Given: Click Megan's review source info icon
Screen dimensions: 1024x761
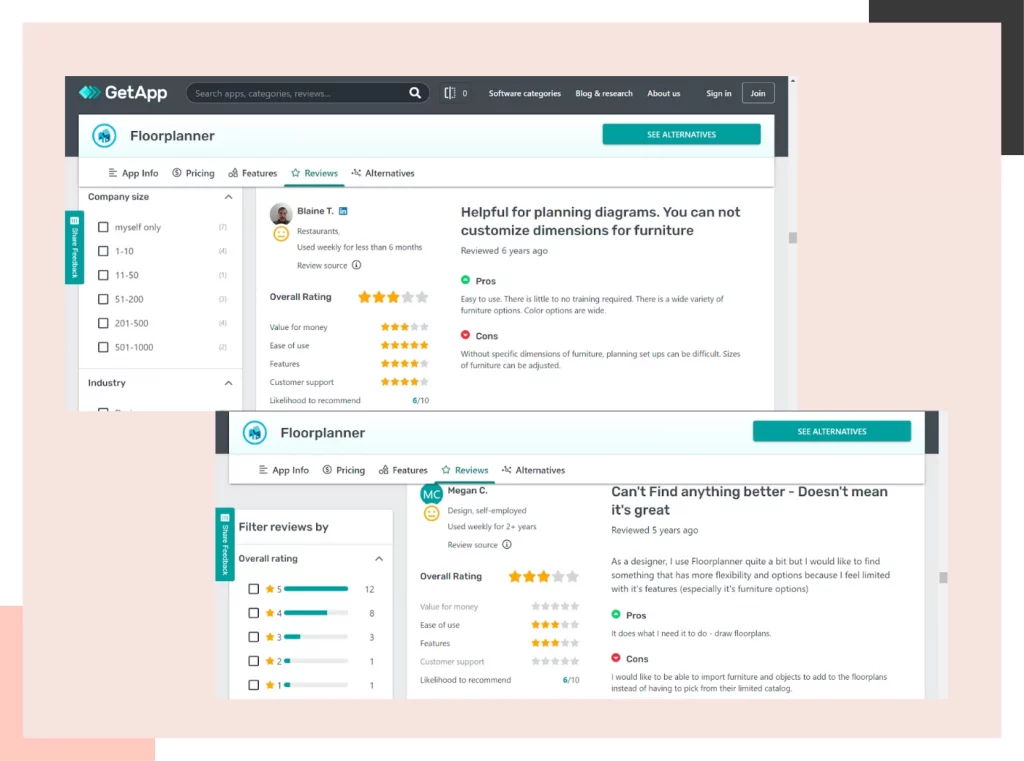Looking at the screenshot, I should coord(507,544).
